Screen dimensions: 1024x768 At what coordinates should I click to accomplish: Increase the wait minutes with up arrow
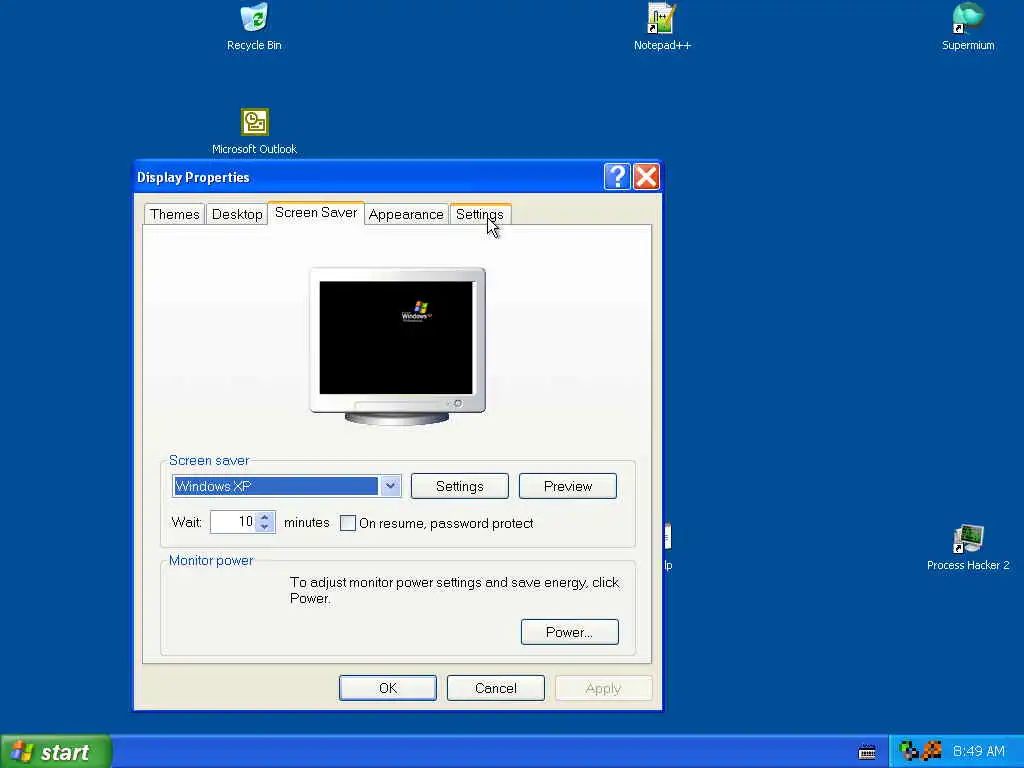click(264, 517)
